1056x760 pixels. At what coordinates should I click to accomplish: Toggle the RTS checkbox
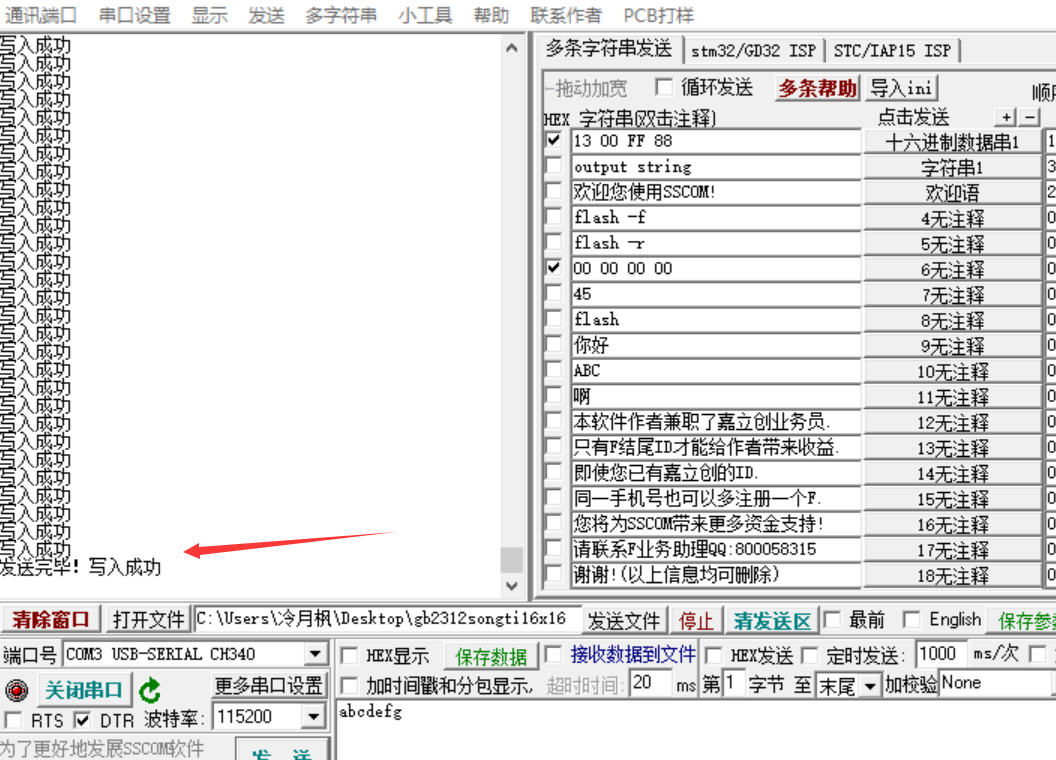(x=13, y=720)
